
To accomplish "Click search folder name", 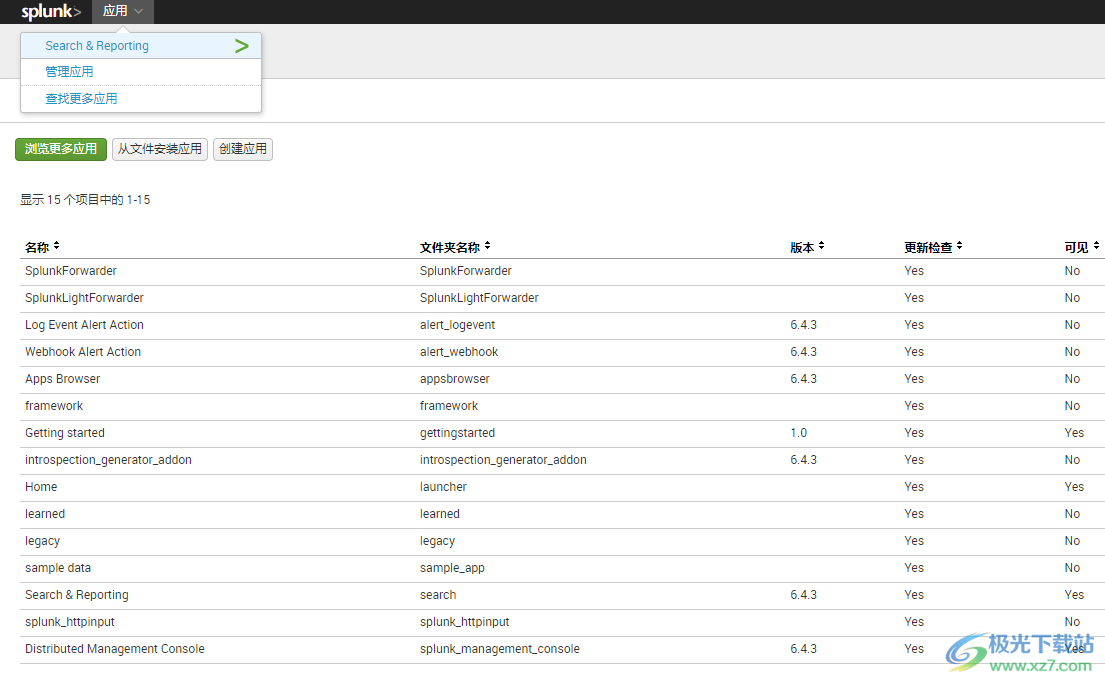I will pos(438,595).
